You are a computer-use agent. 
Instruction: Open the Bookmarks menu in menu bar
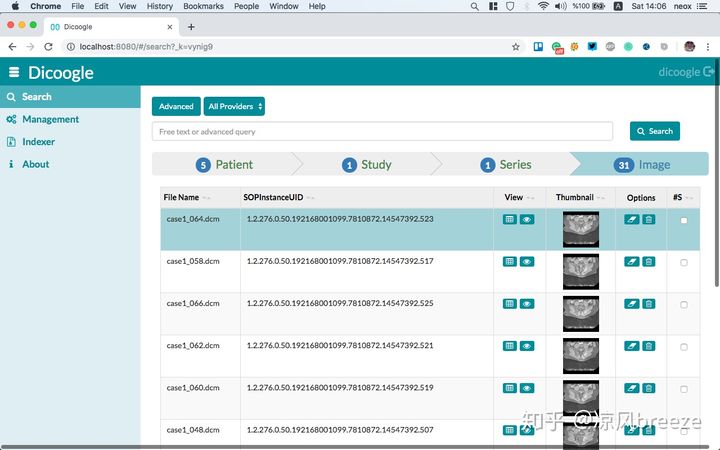[x=203, y=6]
